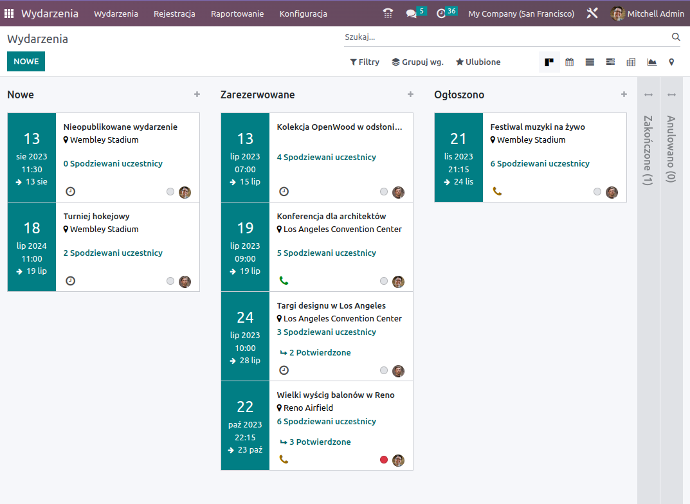
Task: Switch to the Graph view
Action: click(652, 62)
